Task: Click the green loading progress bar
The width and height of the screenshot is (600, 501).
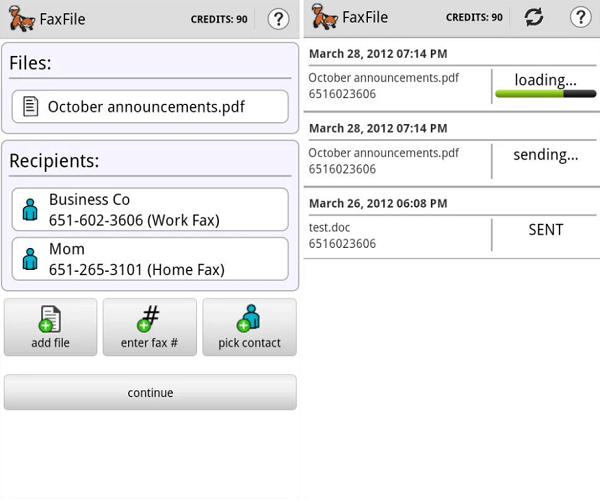Action: tap(545, 94)
